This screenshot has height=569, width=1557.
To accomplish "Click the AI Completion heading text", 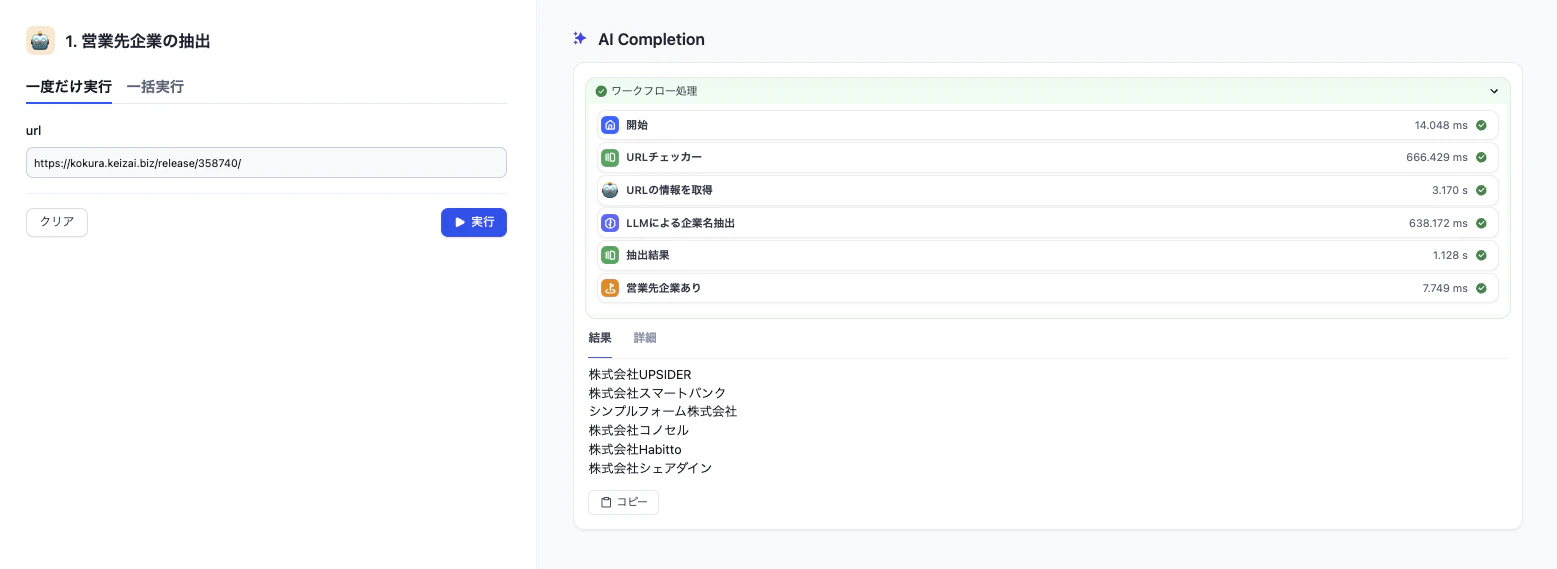I will point(651,40).
